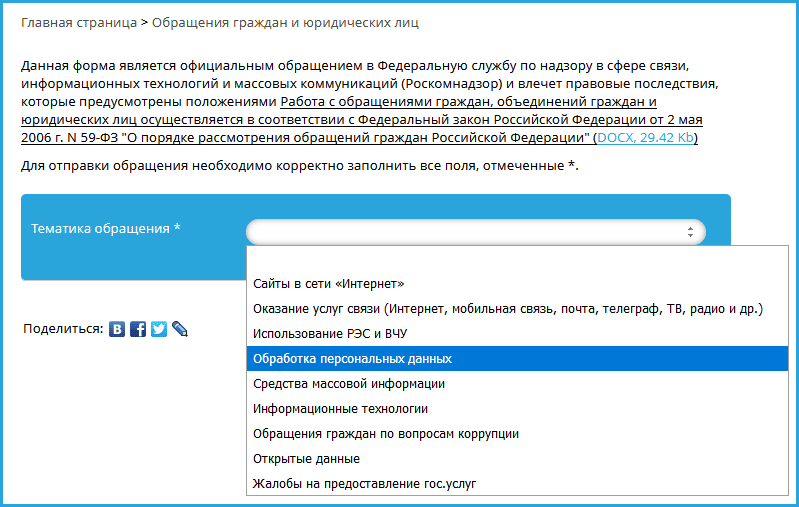Select Открытые данные option
This screenshot has width=799, height=507.
pos(517,459)
